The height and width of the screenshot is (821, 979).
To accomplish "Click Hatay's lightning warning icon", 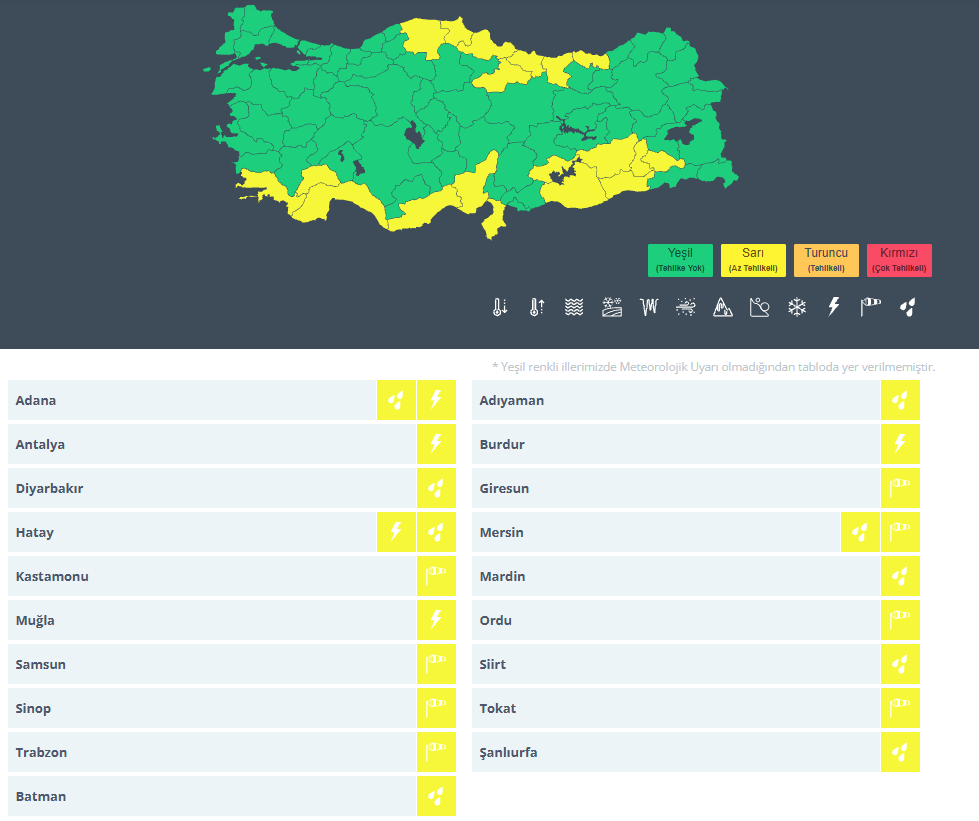I will point(396,533).
